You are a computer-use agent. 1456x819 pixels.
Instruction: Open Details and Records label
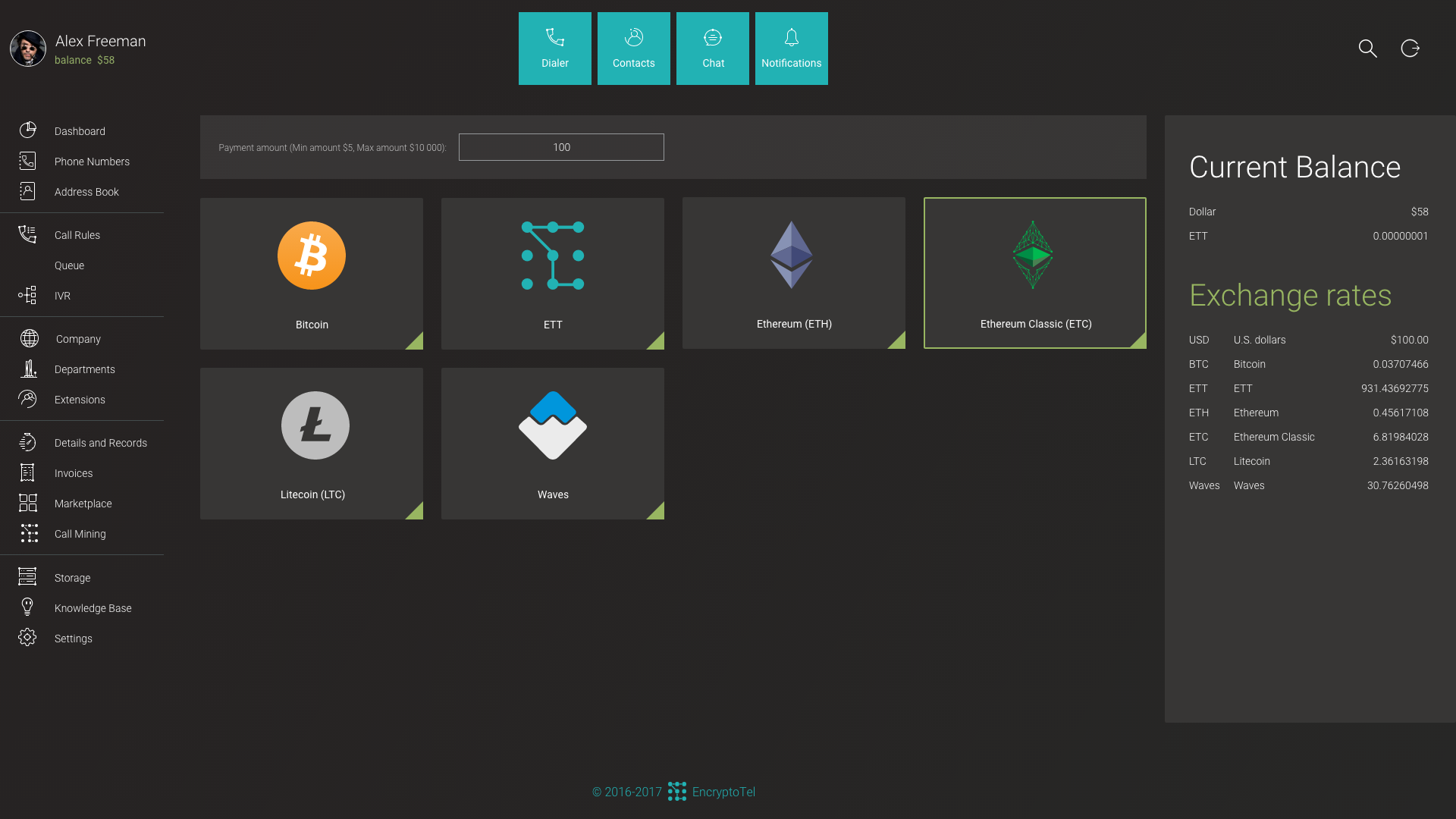pyautogui.click(x=101, y=443)
